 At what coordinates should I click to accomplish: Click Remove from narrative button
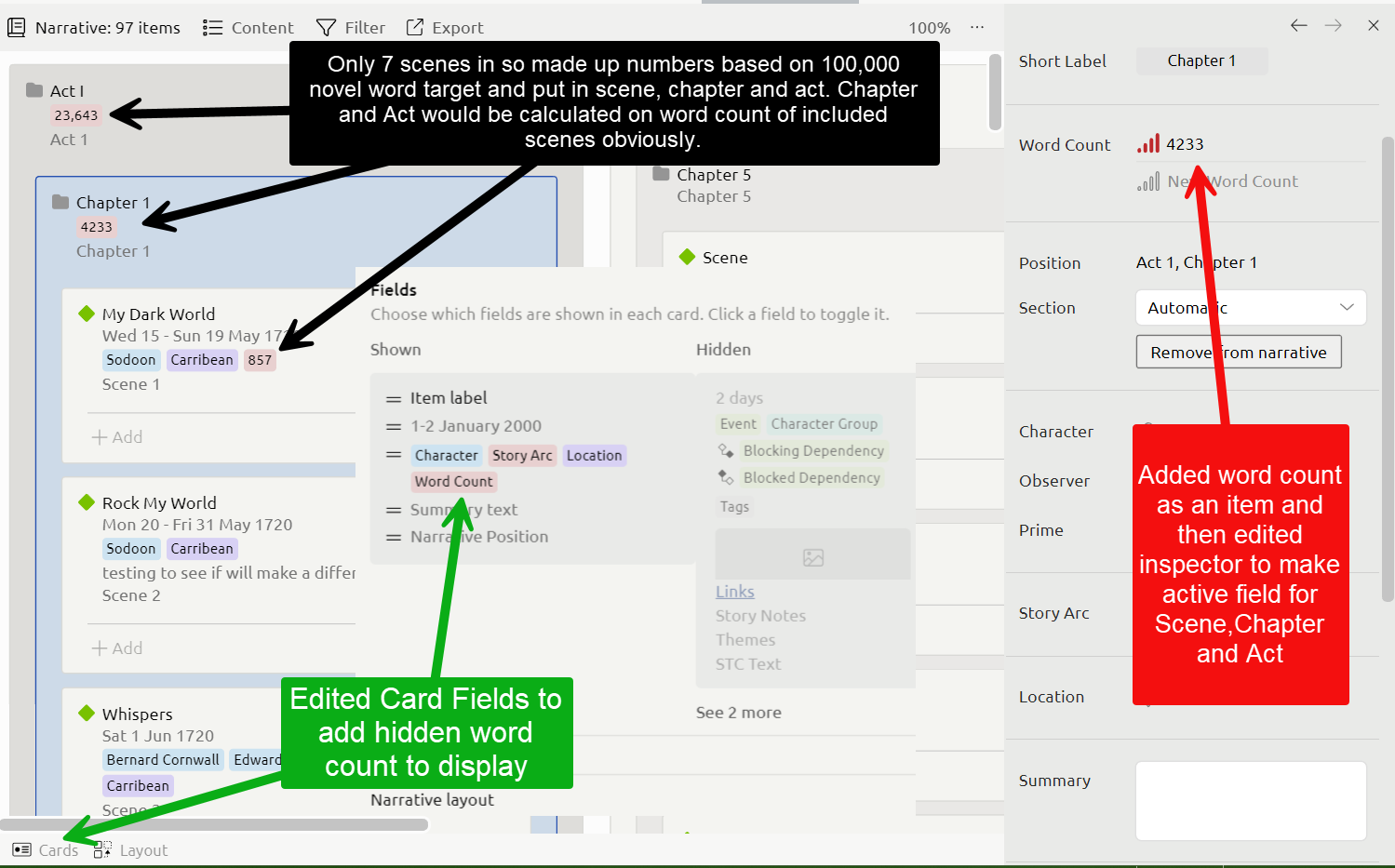1238,353
